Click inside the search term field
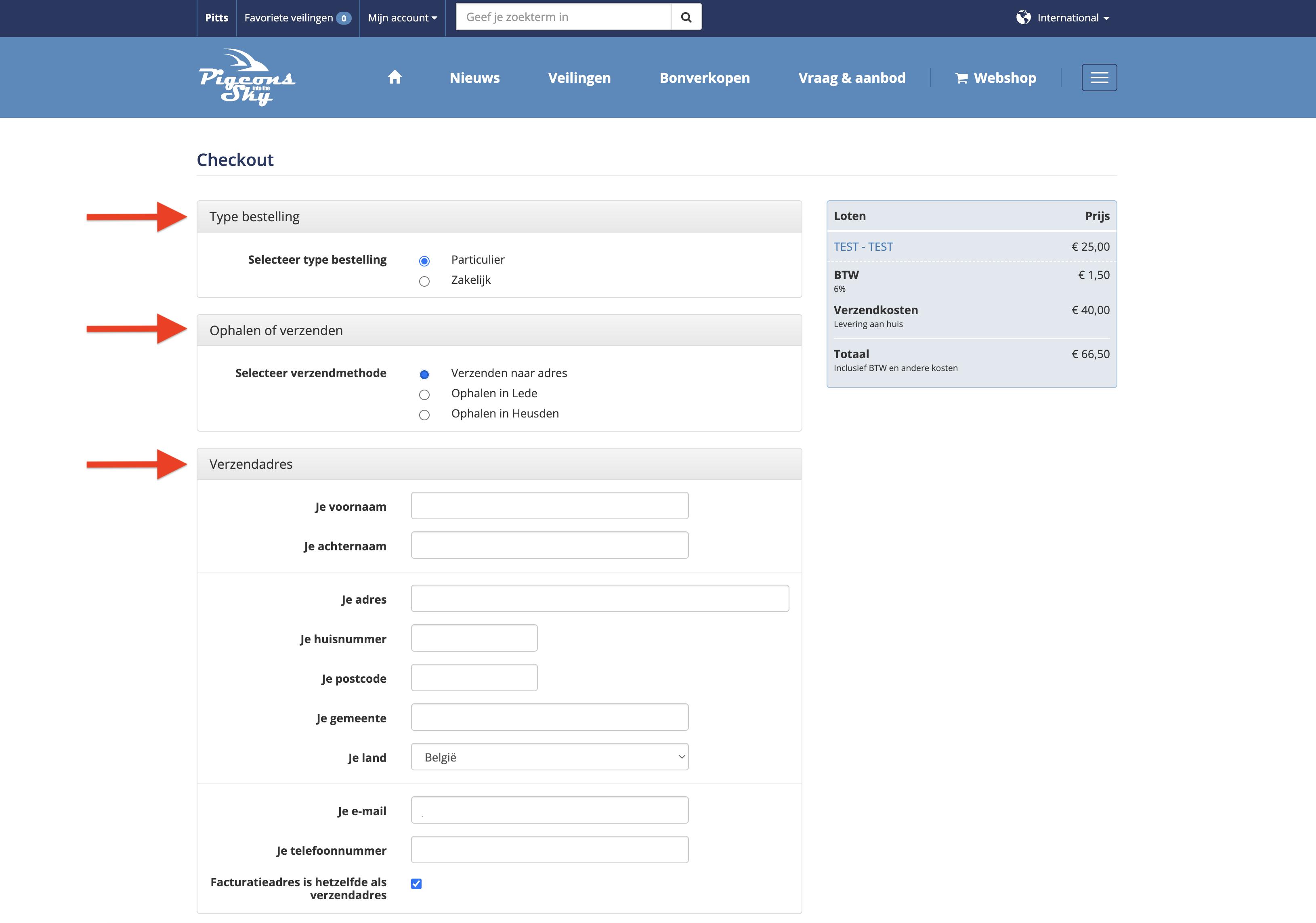This screenshot has height=923, width=1316. click(562, 17)
